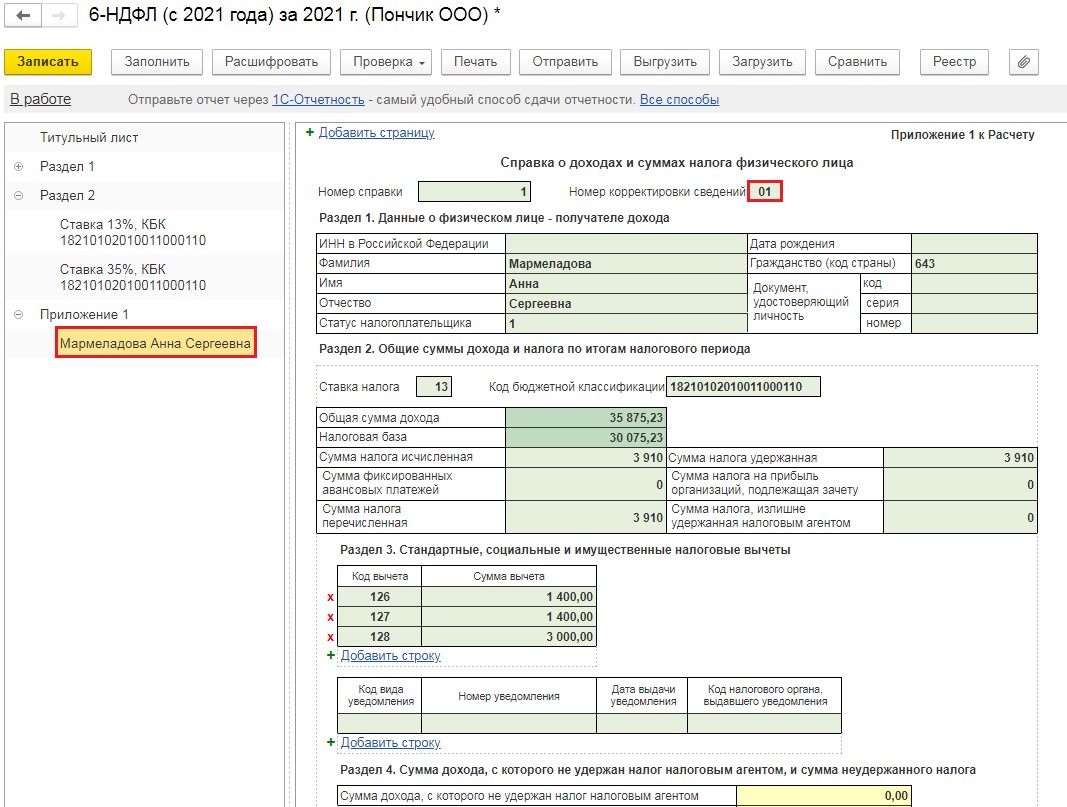Open the В работе status link
Image resolution: width=1067 pixels, height=807 pixels.
coord(40,99)
